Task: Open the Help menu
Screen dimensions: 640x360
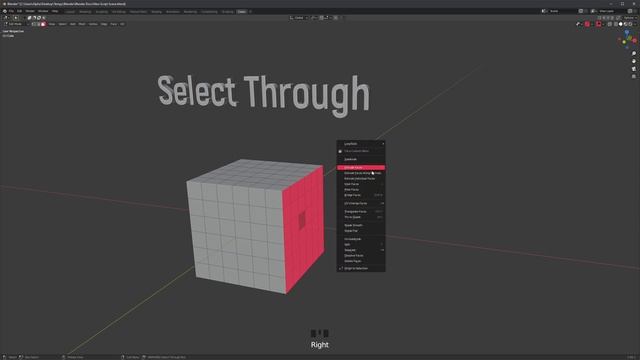Action: coord(55,11)
